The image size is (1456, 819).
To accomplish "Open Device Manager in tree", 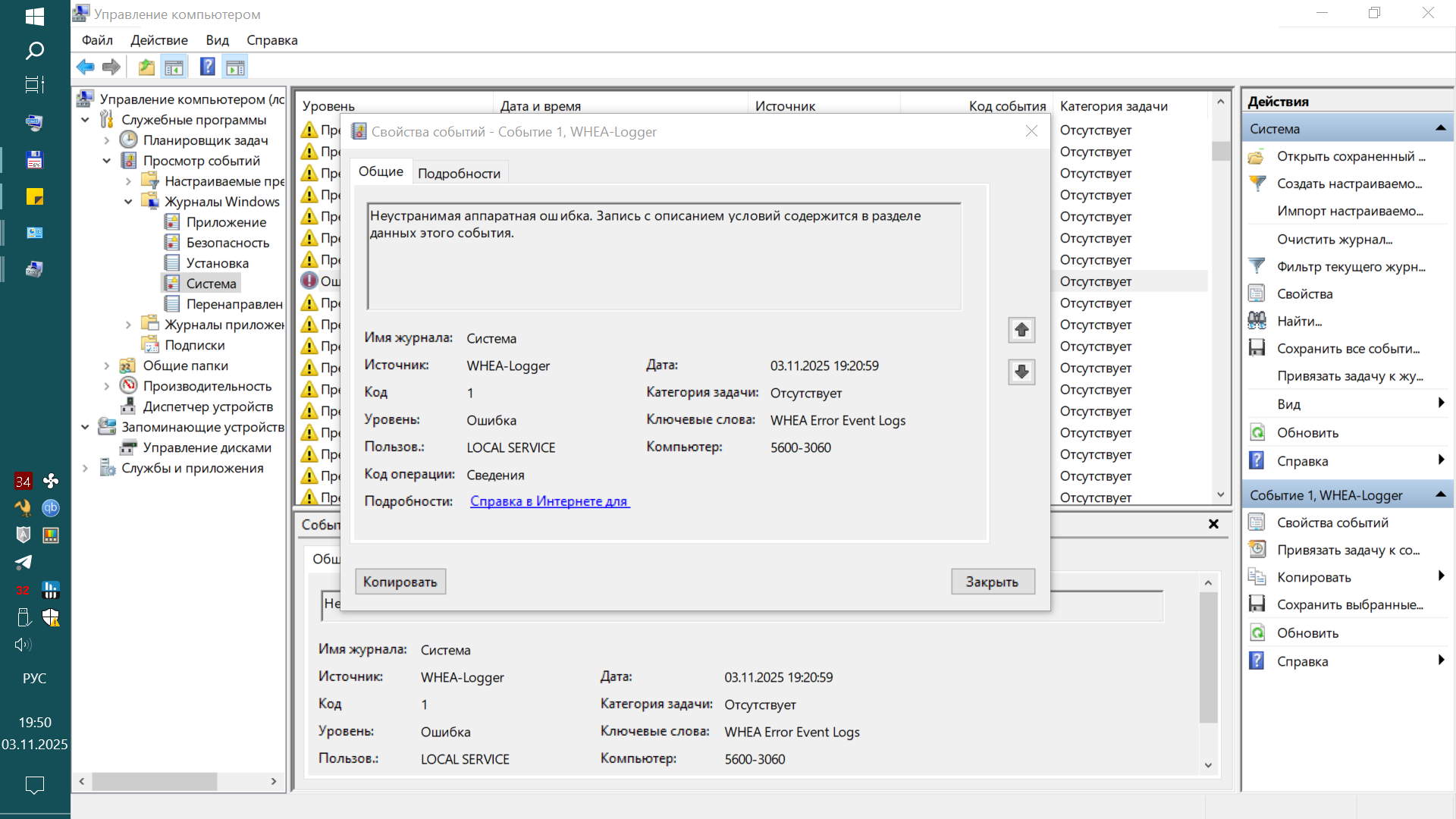I will tap(207, 406).
